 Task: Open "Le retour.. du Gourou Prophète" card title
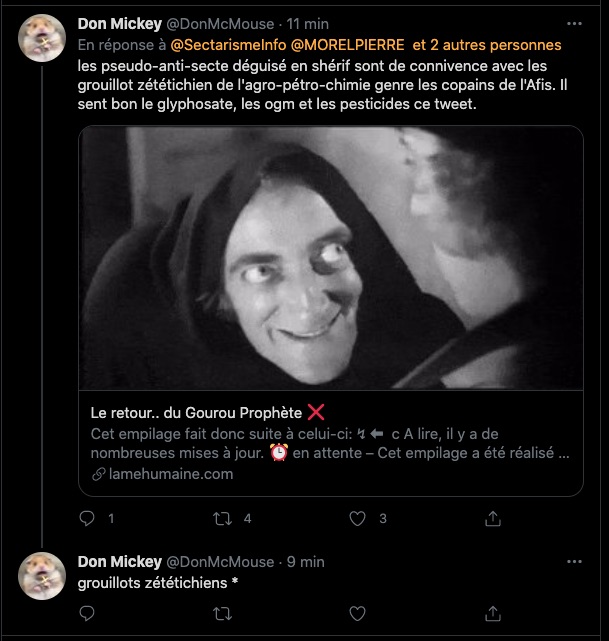coord(208,413)
